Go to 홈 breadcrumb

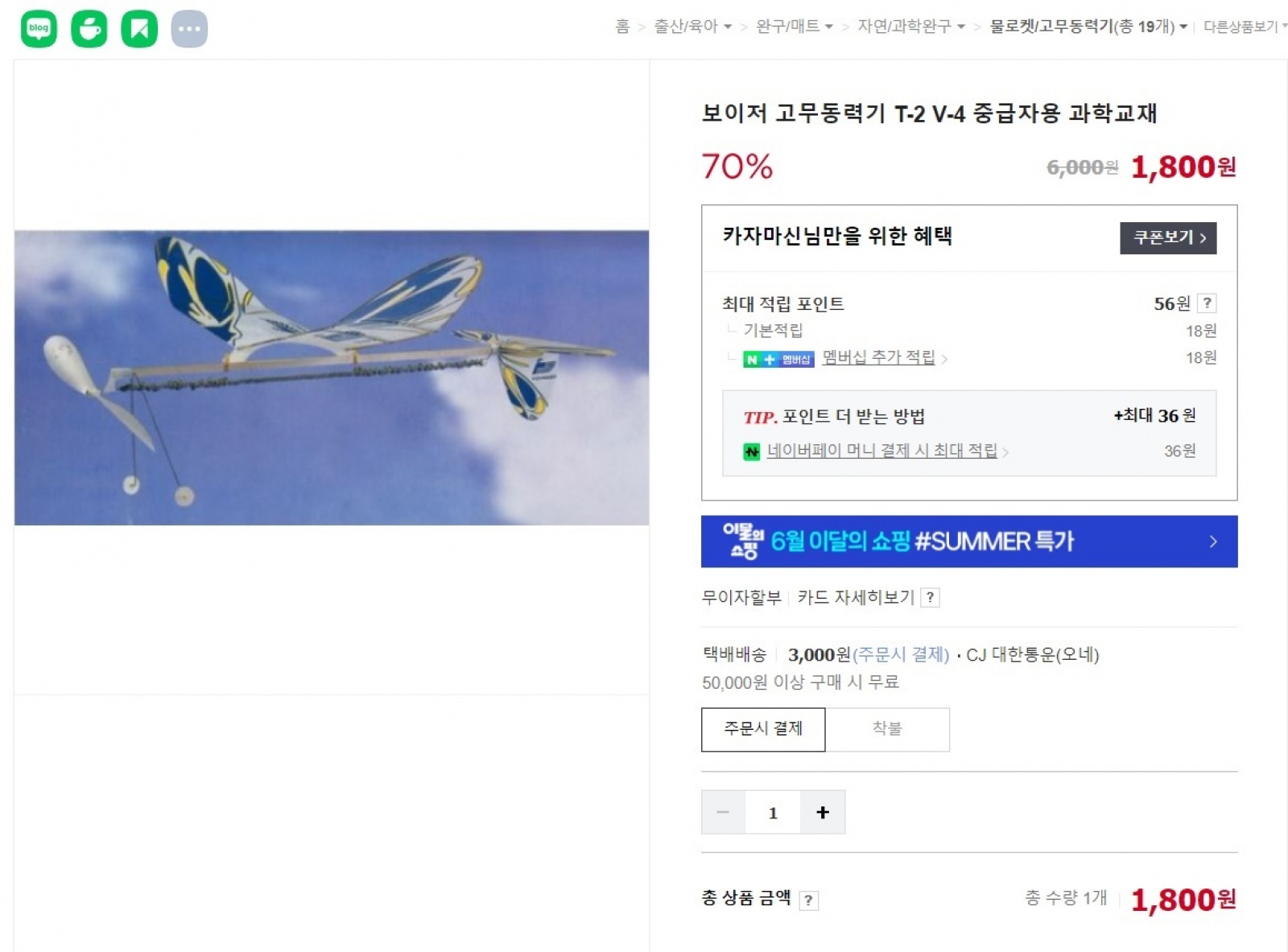click(622, 27)
